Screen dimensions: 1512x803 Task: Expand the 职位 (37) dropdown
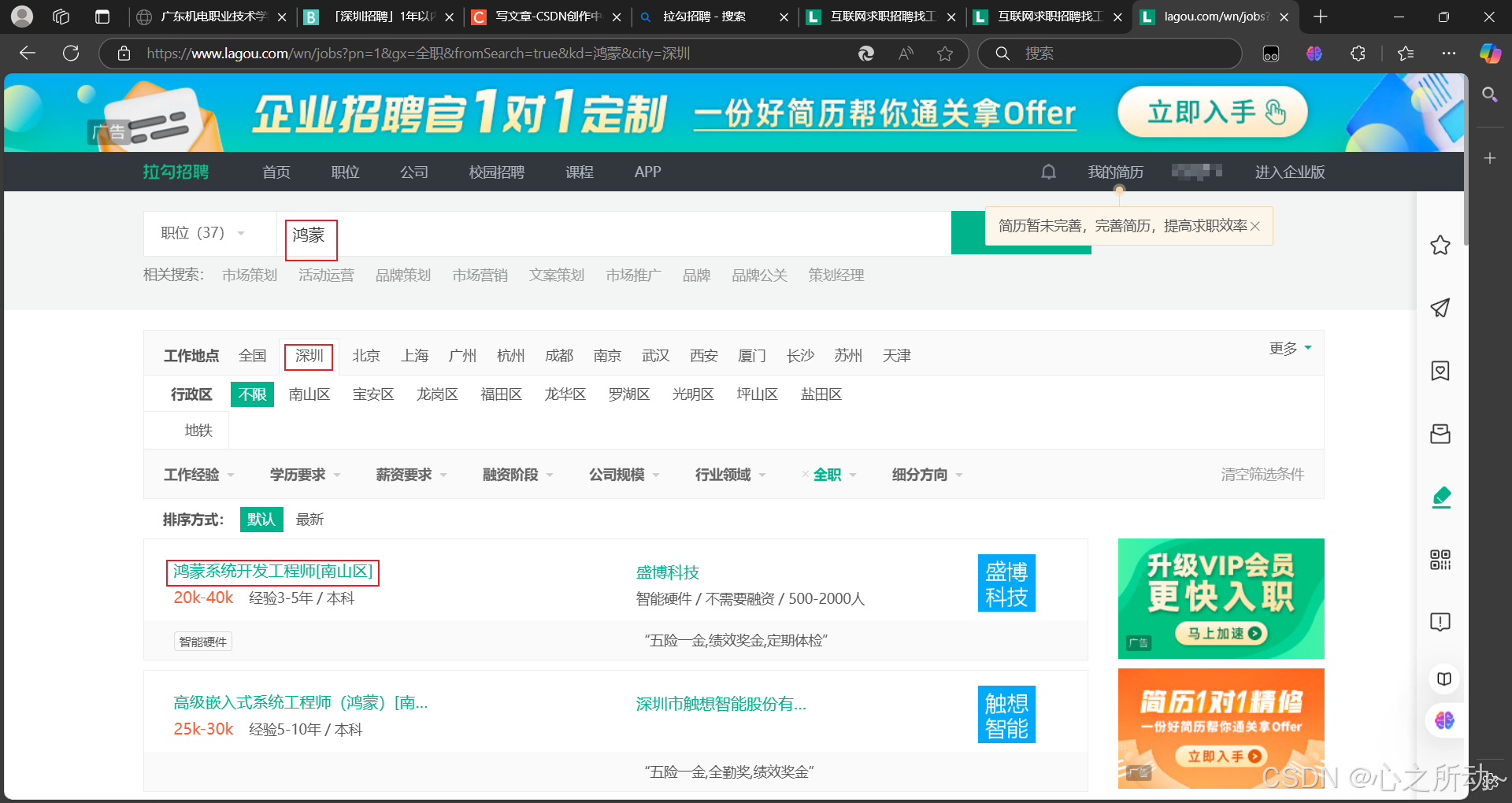coord(202,233)
